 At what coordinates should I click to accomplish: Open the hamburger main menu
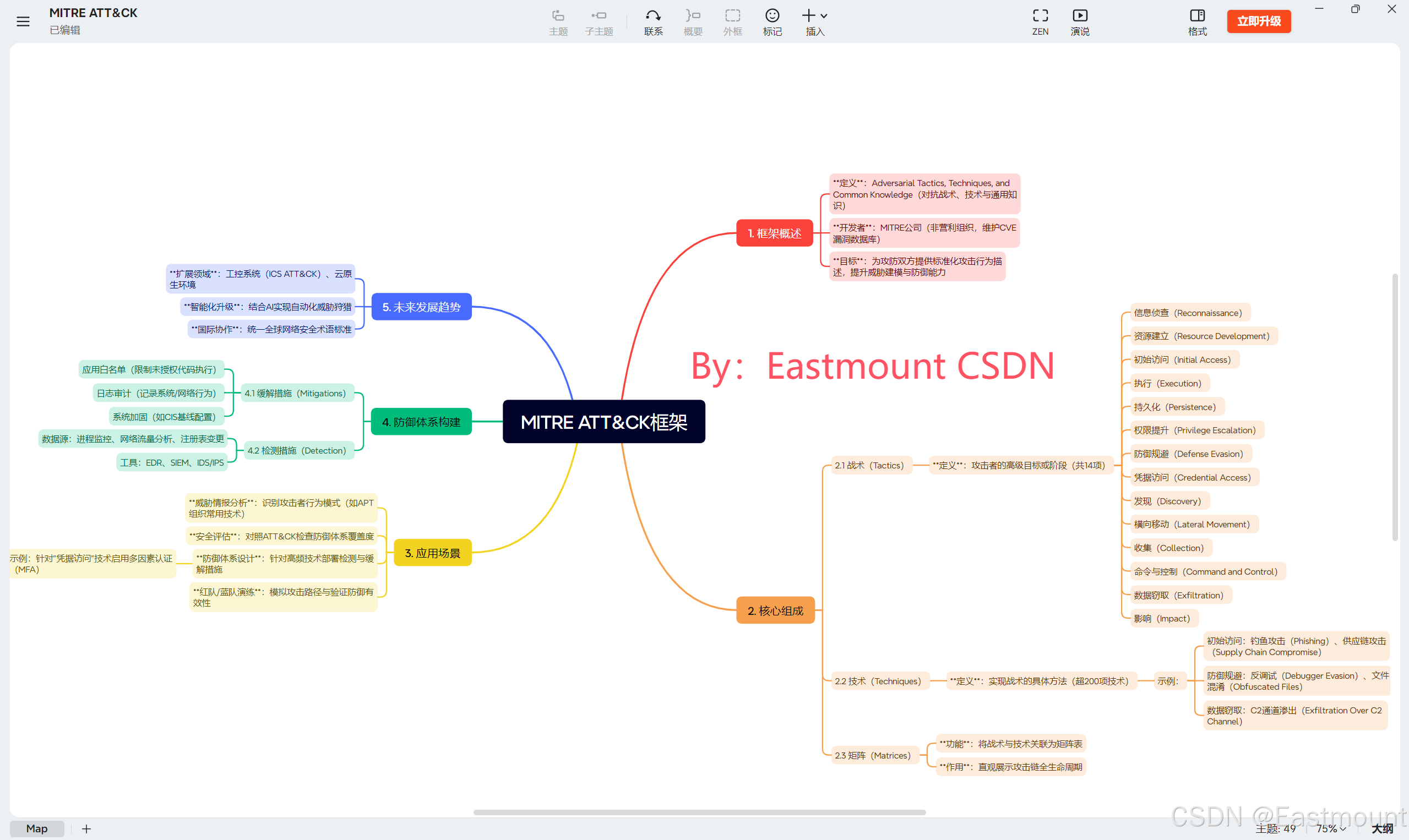(x=23, y=21)
